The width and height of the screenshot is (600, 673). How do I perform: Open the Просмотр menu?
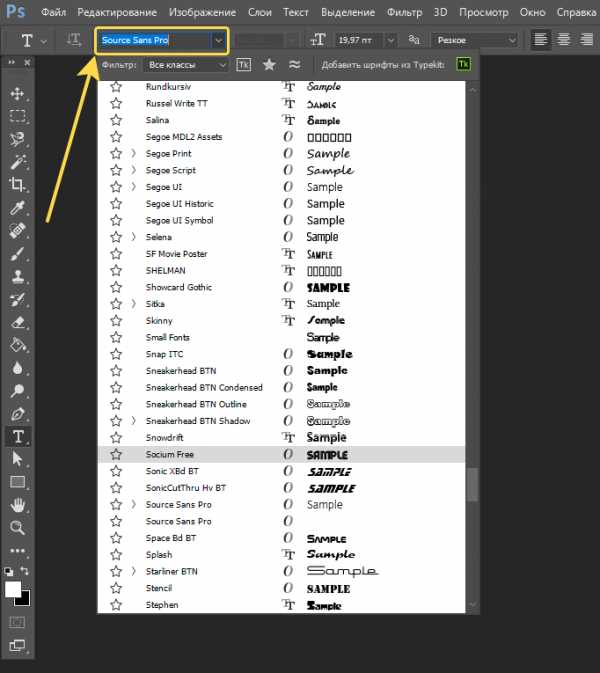click(484, 12)
